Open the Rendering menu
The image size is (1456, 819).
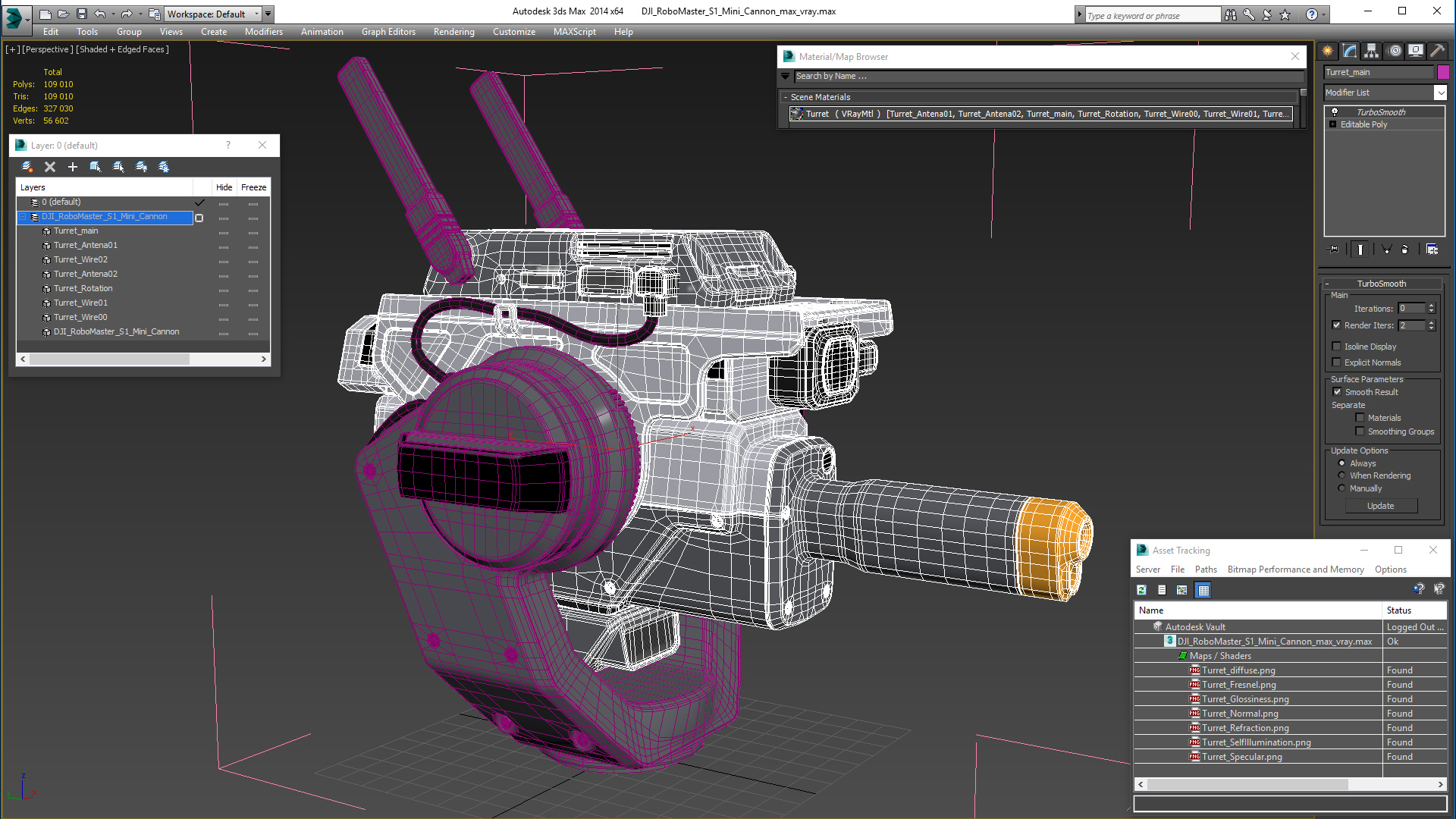tap(453, 32)
